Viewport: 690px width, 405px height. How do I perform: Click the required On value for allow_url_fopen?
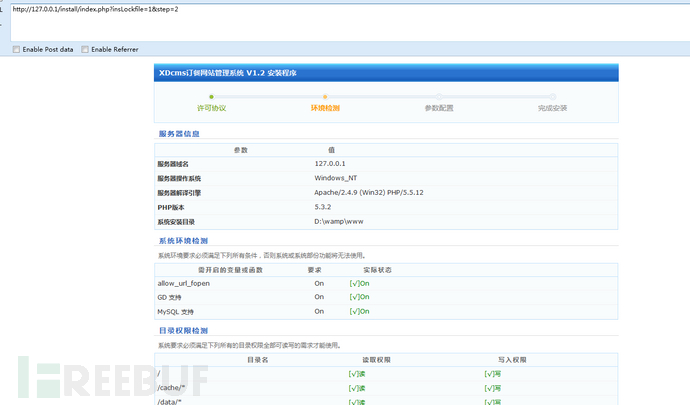(x=319, y=284)
